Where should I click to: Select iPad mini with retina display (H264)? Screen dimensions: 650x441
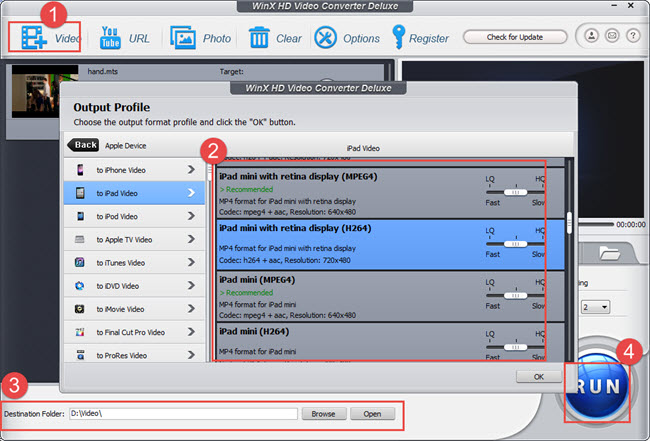tap(390, 245)
